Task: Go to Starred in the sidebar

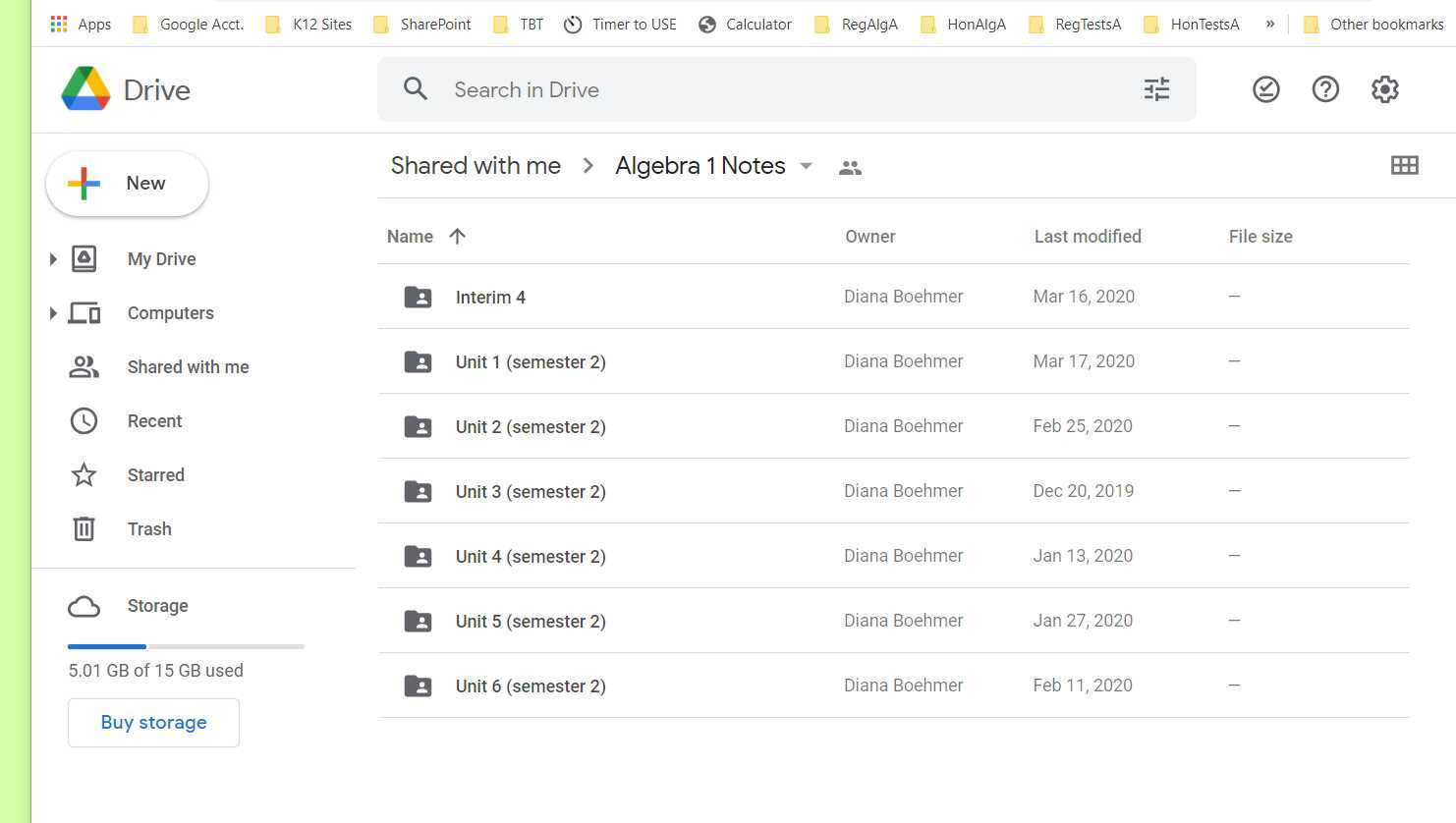Action: pos(155,475)
